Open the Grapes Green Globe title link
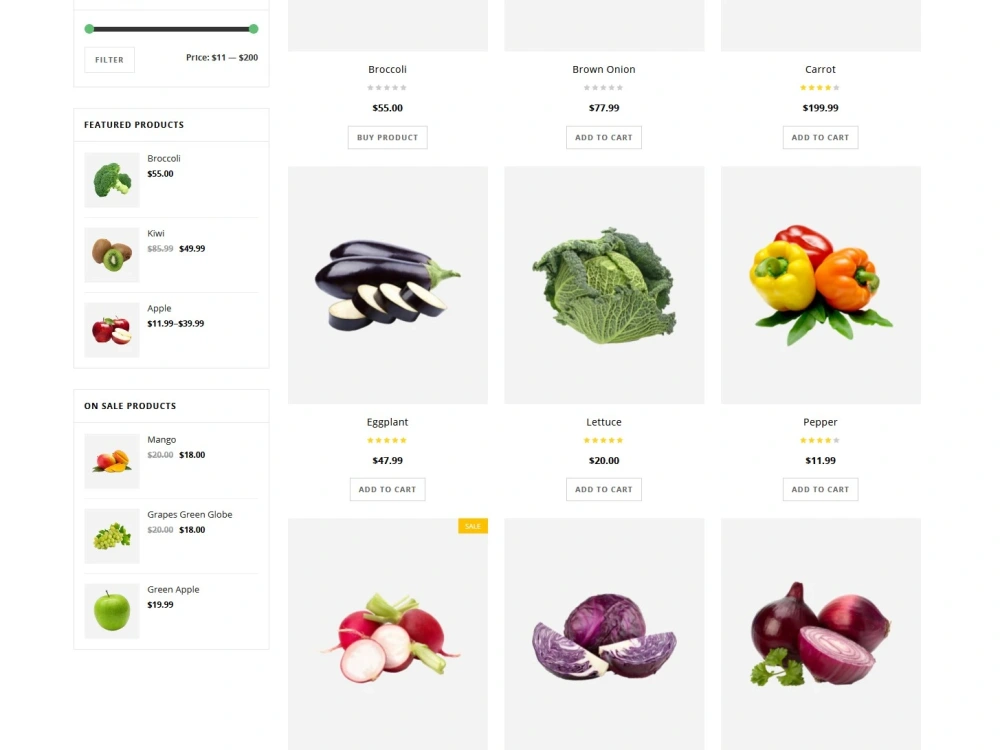This screenshot has width=1000, height=750. (189, 515)
